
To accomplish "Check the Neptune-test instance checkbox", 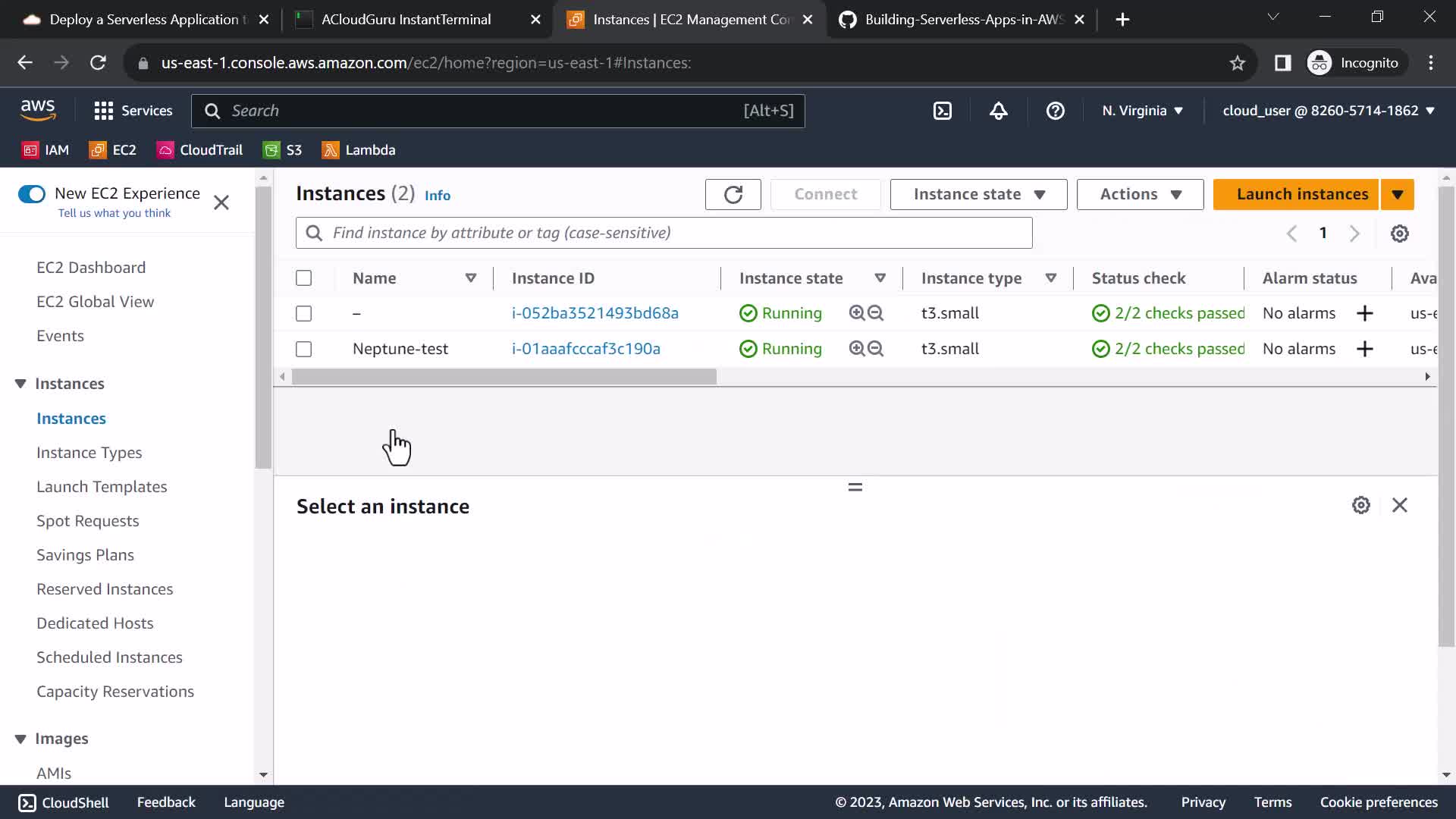I will click(x=303, y=349).
